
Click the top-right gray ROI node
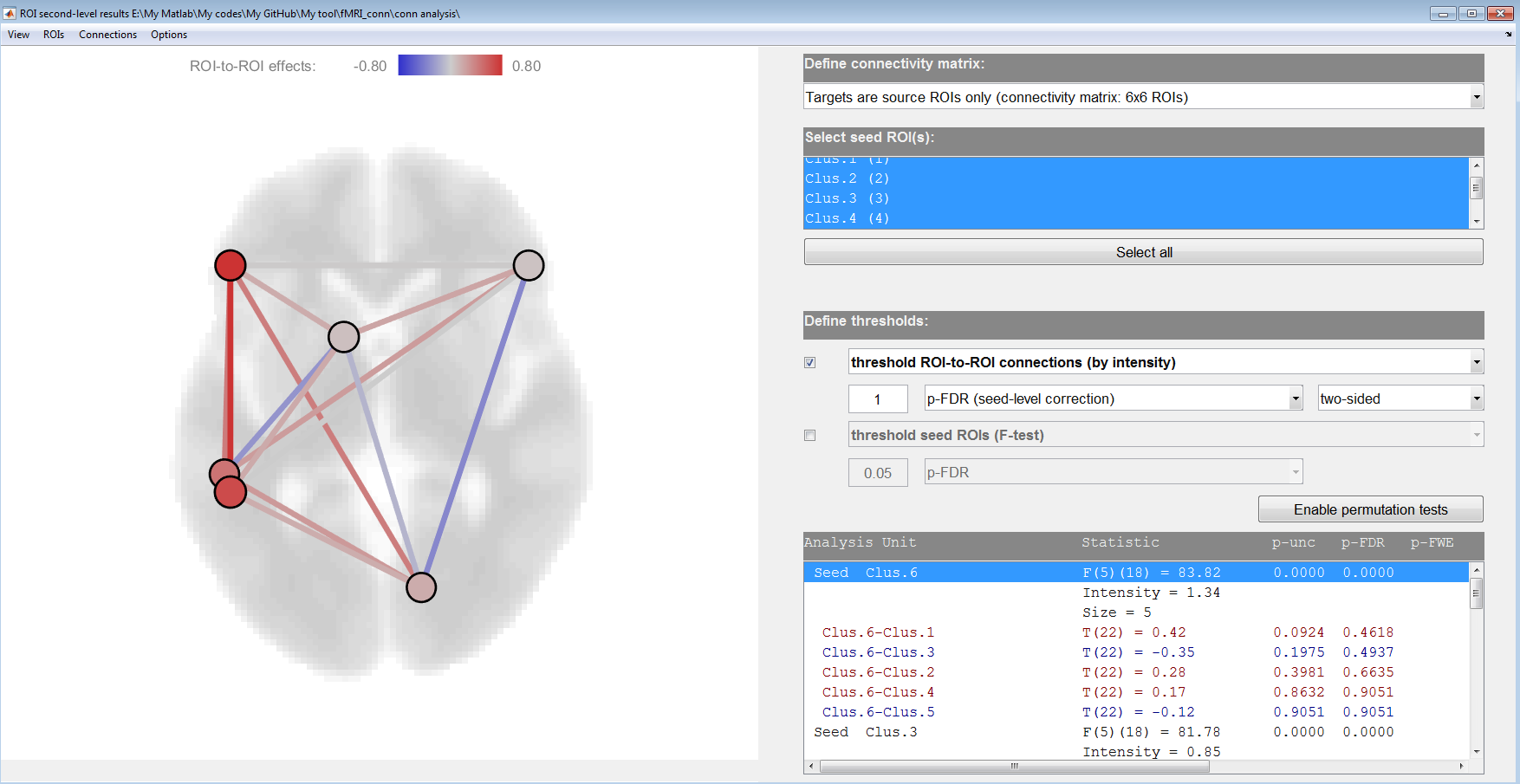coord(529,265)
